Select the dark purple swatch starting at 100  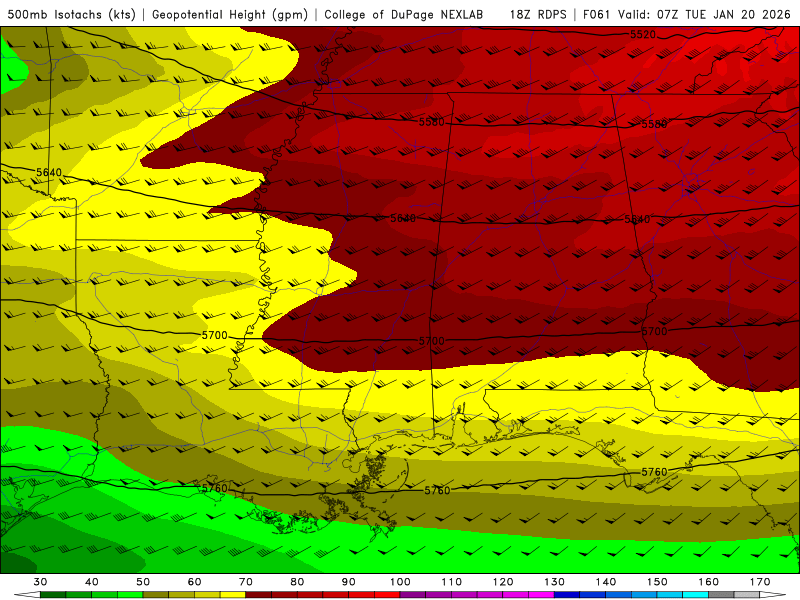click(413, 595)
